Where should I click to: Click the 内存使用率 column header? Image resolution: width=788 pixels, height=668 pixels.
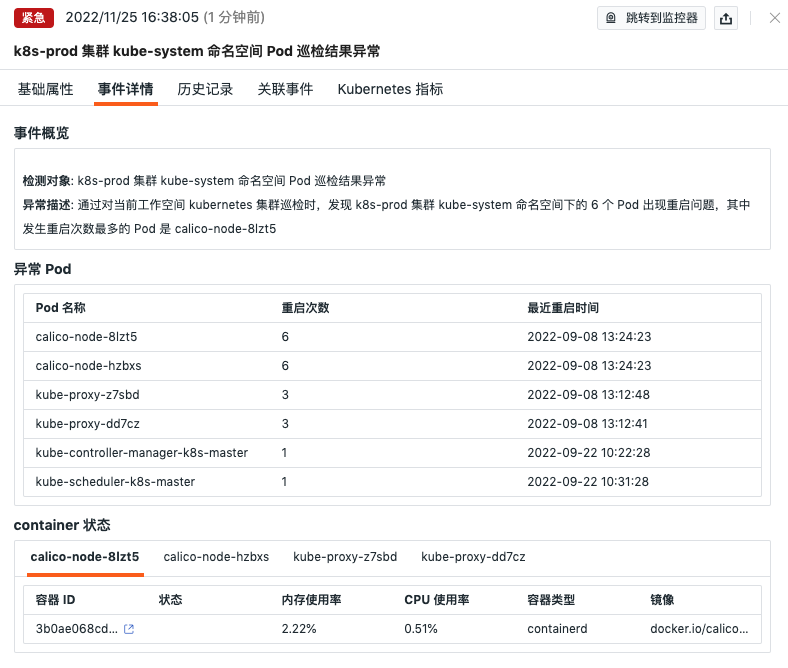[x=311, y=600]
